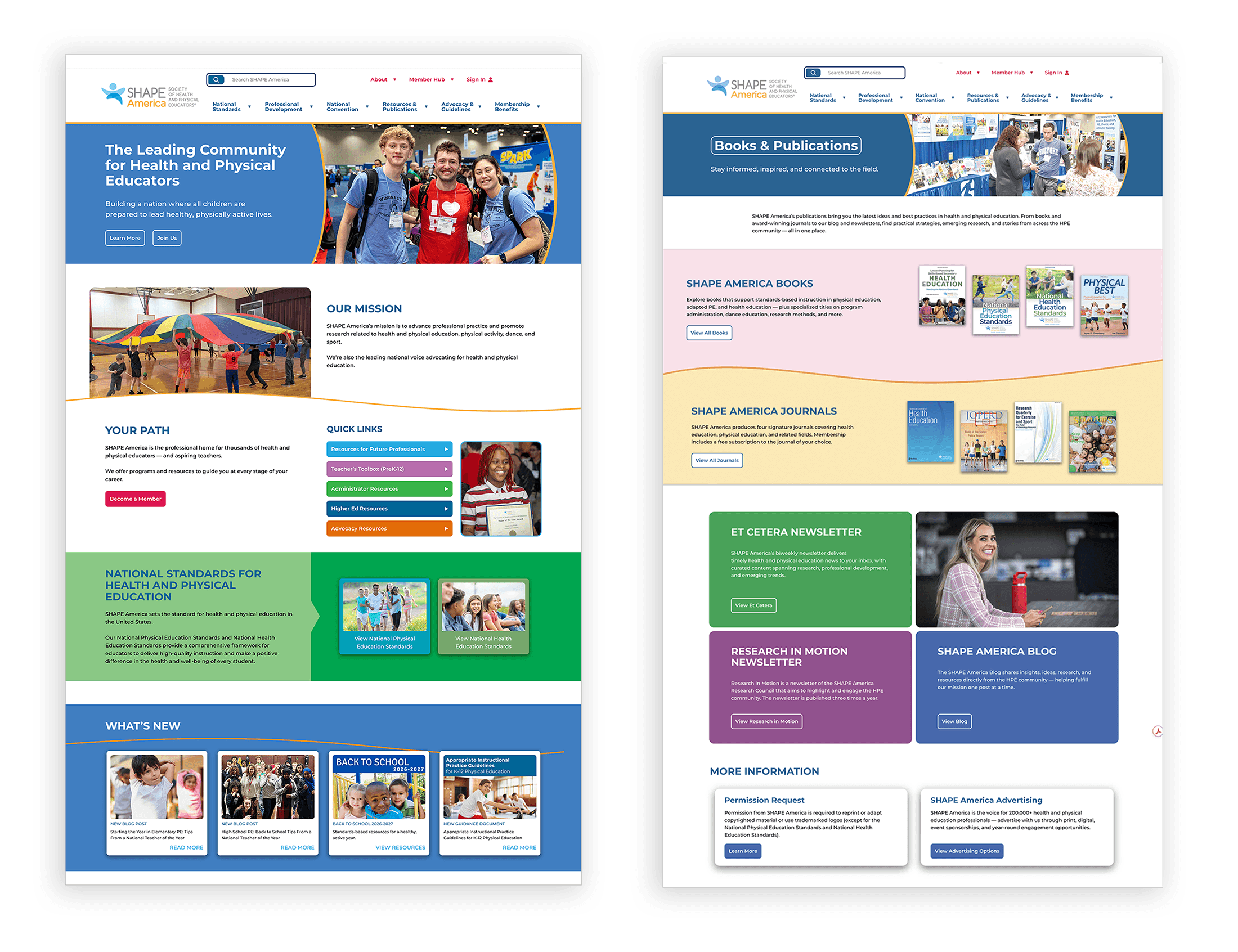Click Research Quarterly for Exercise and Sport cover

tap(1038, 432)
